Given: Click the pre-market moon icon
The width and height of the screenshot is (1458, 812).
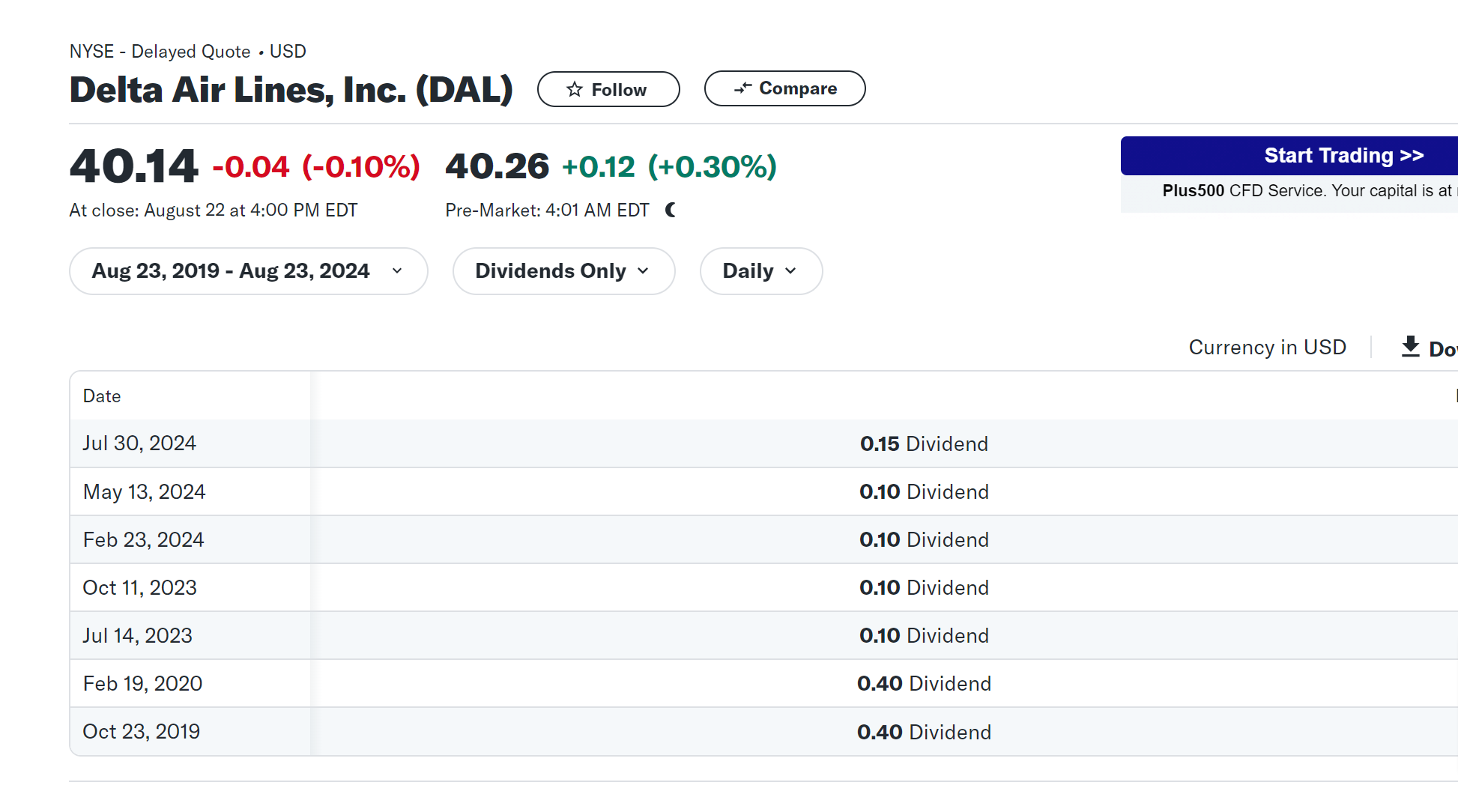Looking at the screenshot, I should tap(671, 210).
